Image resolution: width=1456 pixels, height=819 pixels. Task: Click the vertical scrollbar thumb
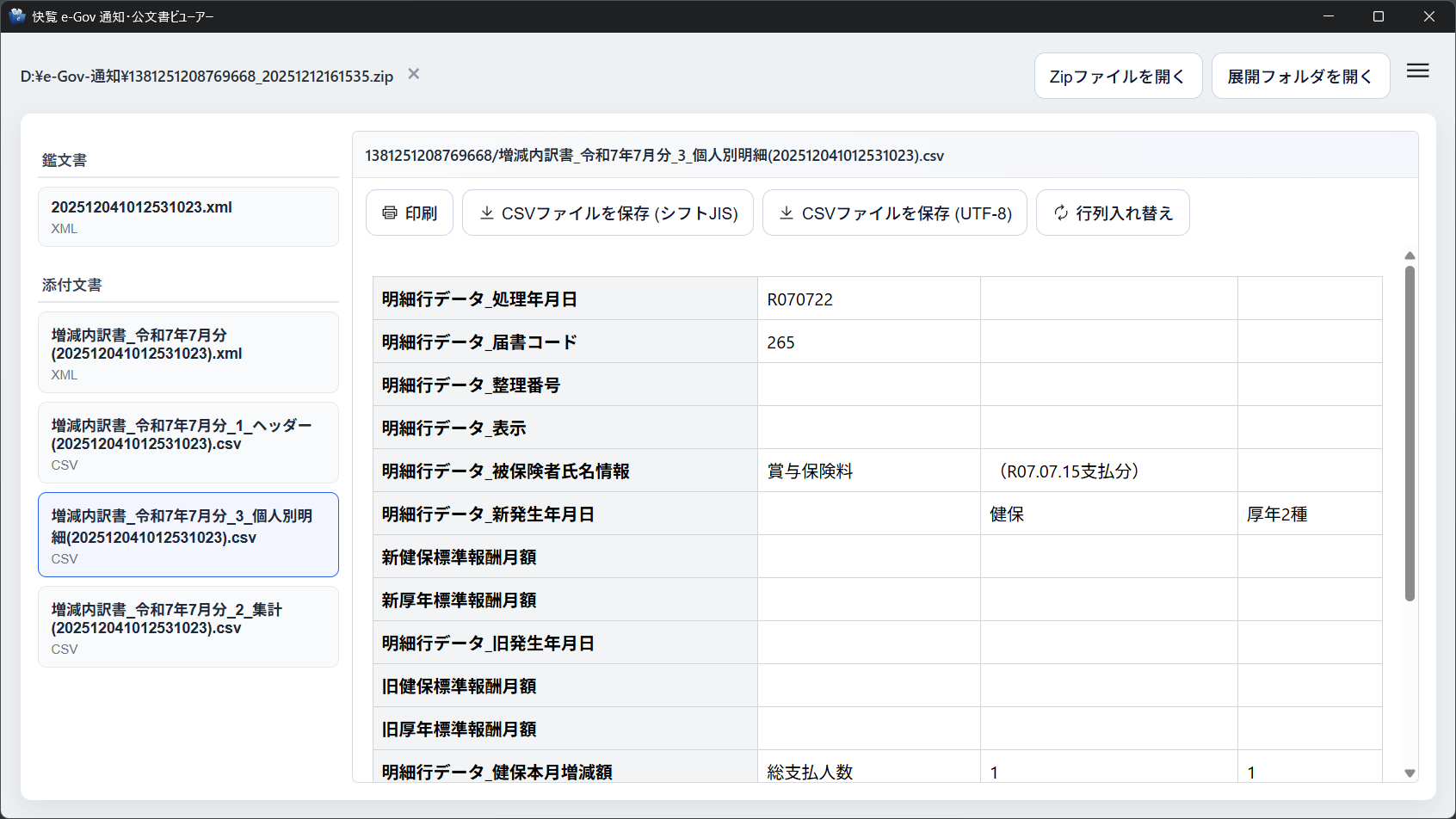1410,430
